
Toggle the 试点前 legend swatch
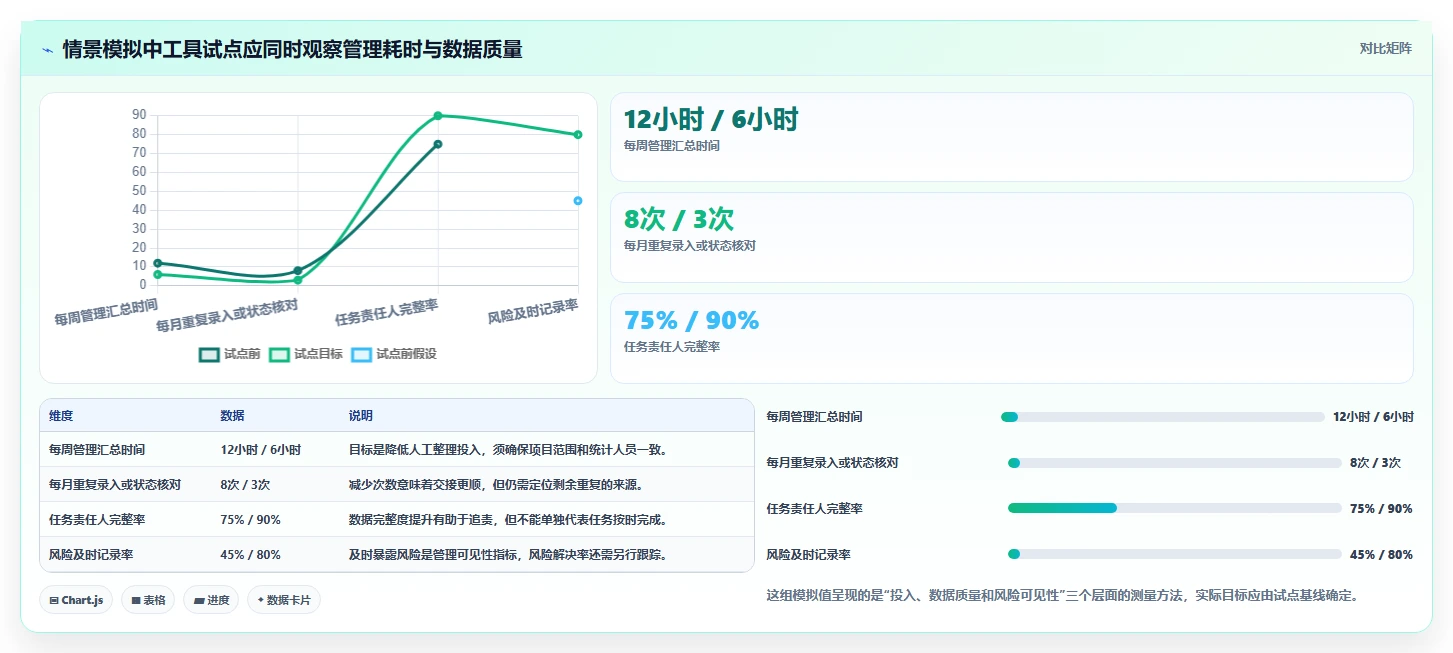pyautogui.click(x=209, y=354)
